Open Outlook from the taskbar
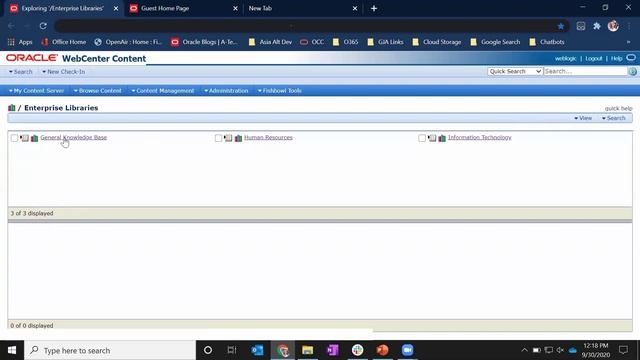 [x=258, y=350]
